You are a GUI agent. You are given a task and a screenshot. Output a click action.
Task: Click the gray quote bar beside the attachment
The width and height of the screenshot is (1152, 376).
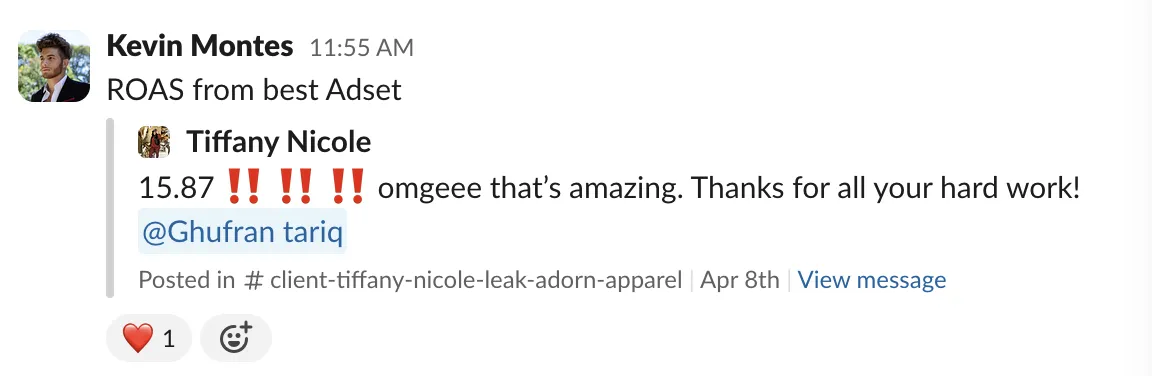[110, 208]
